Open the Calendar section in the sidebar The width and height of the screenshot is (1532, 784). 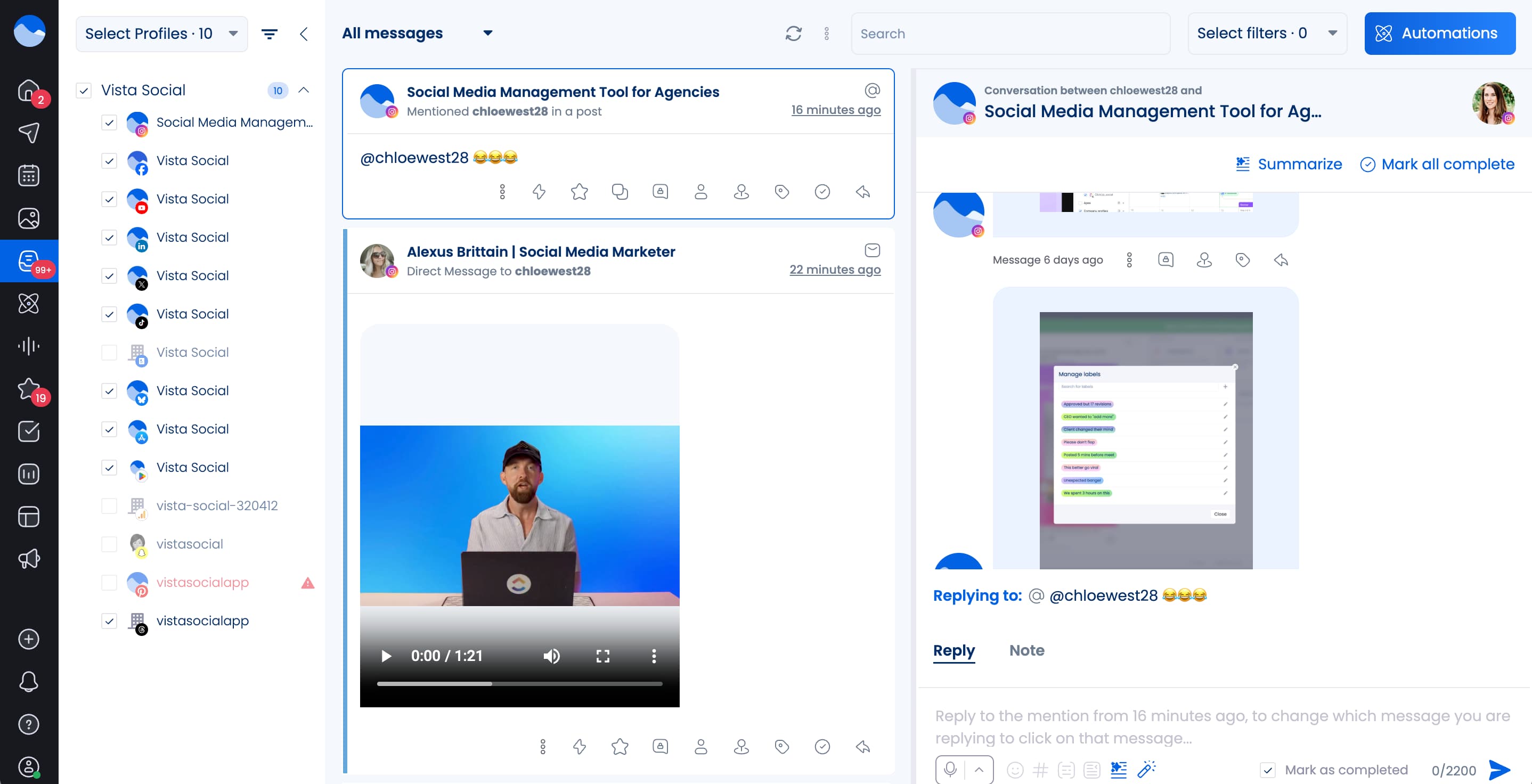click(29, 175)
